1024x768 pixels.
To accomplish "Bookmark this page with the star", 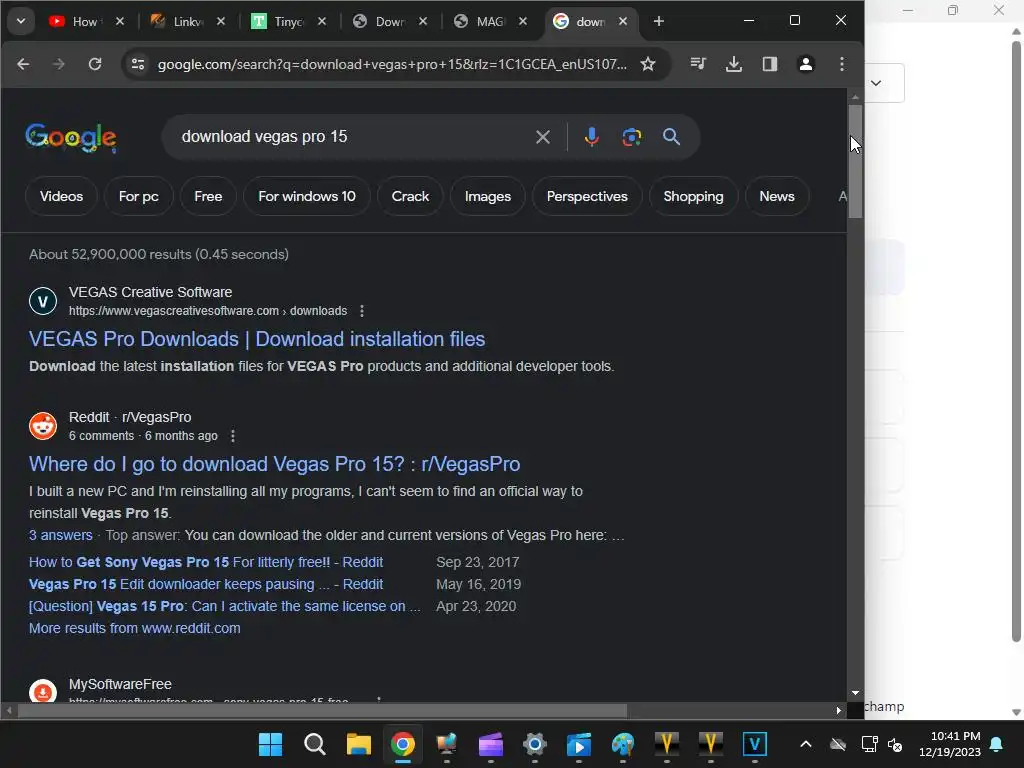I will [x=648, y=64].
